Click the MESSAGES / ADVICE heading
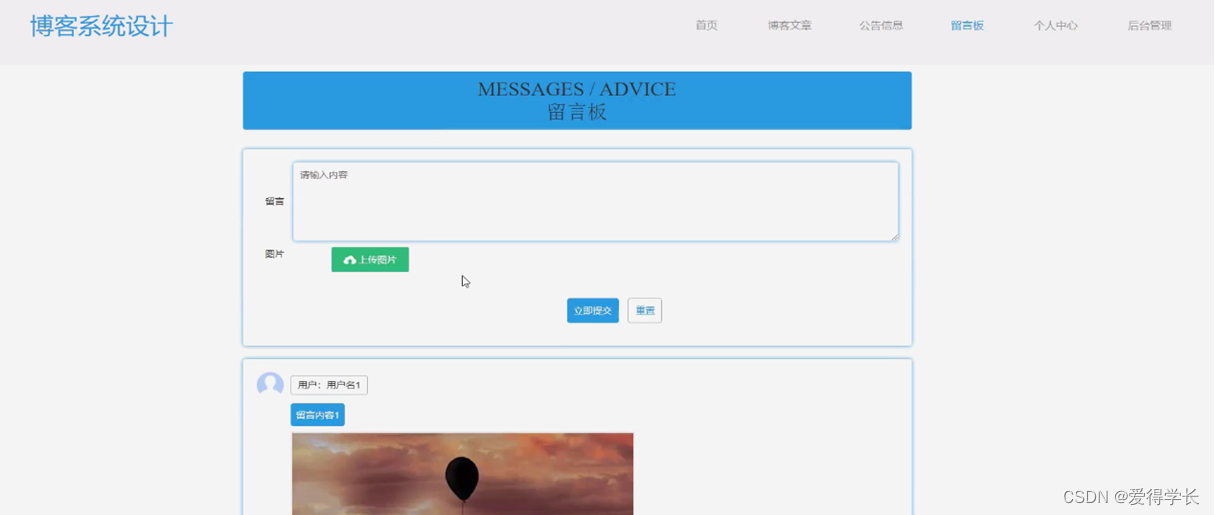This screenshot has width=1215, height=515. tap(577, 89)
